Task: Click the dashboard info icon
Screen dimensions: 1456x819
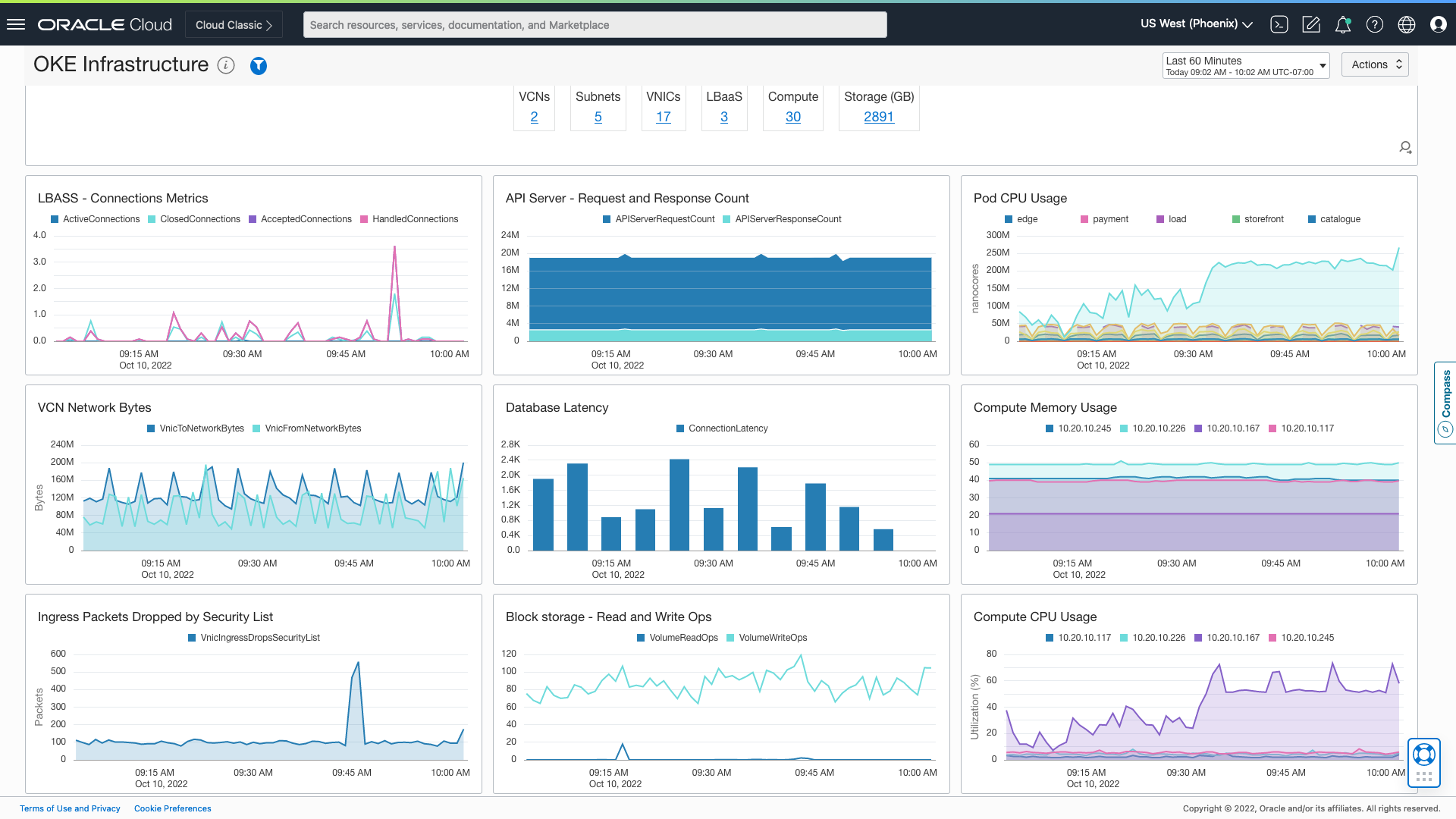Action: coord(226,65)
